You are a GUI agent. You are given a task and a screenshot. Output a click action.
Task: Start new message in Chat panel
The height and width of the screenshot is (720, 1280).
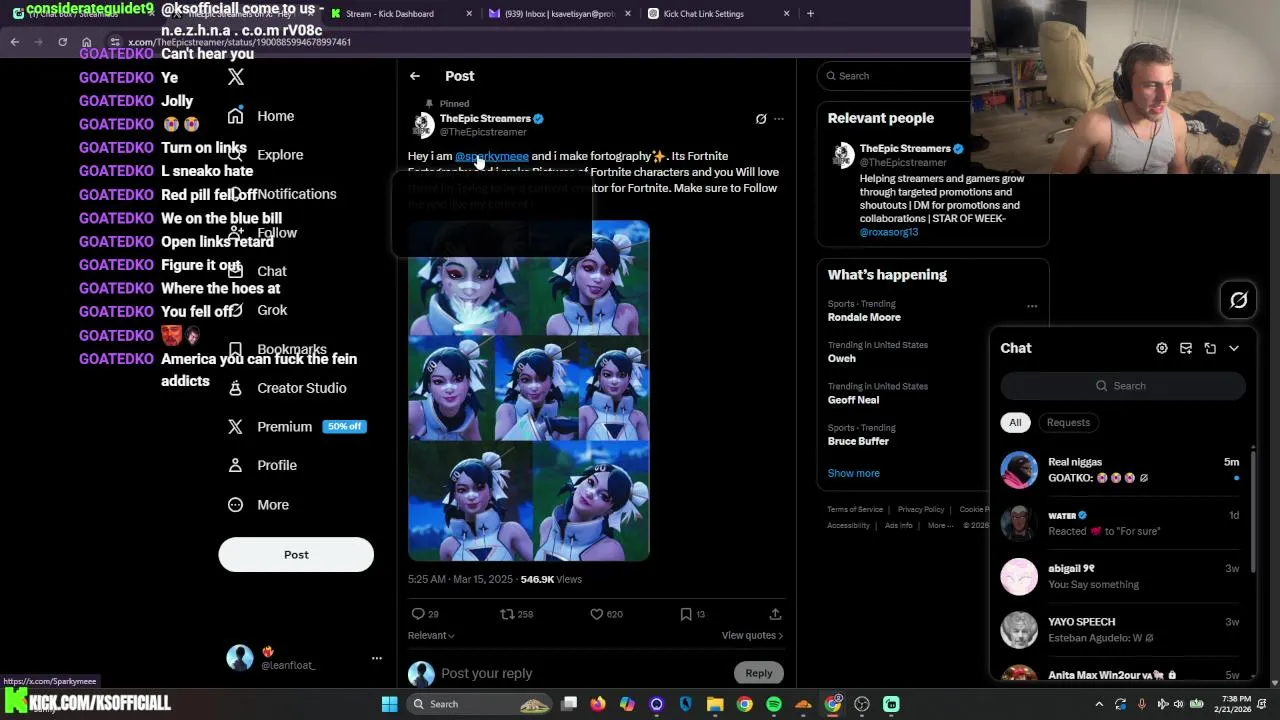1186,348
